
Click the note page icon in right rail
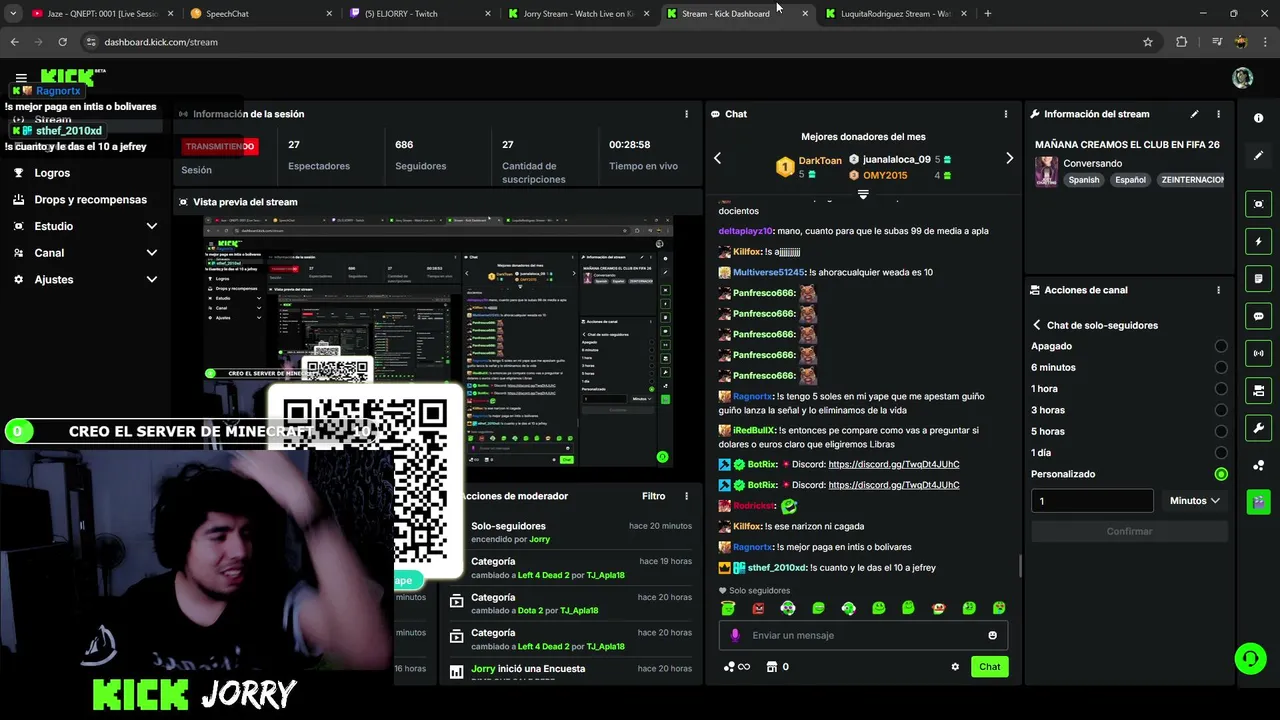(1258, 279)
